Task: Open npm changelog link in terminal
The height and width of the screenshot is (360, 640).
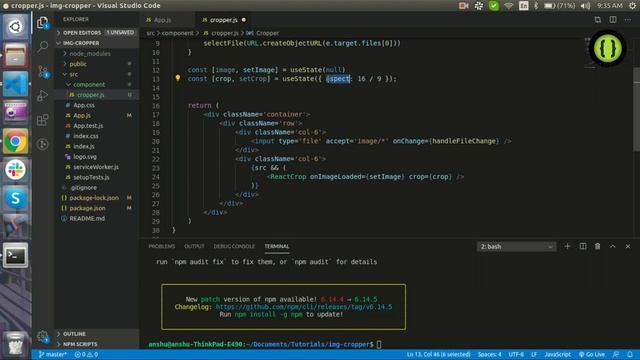Action: (304, 307)
